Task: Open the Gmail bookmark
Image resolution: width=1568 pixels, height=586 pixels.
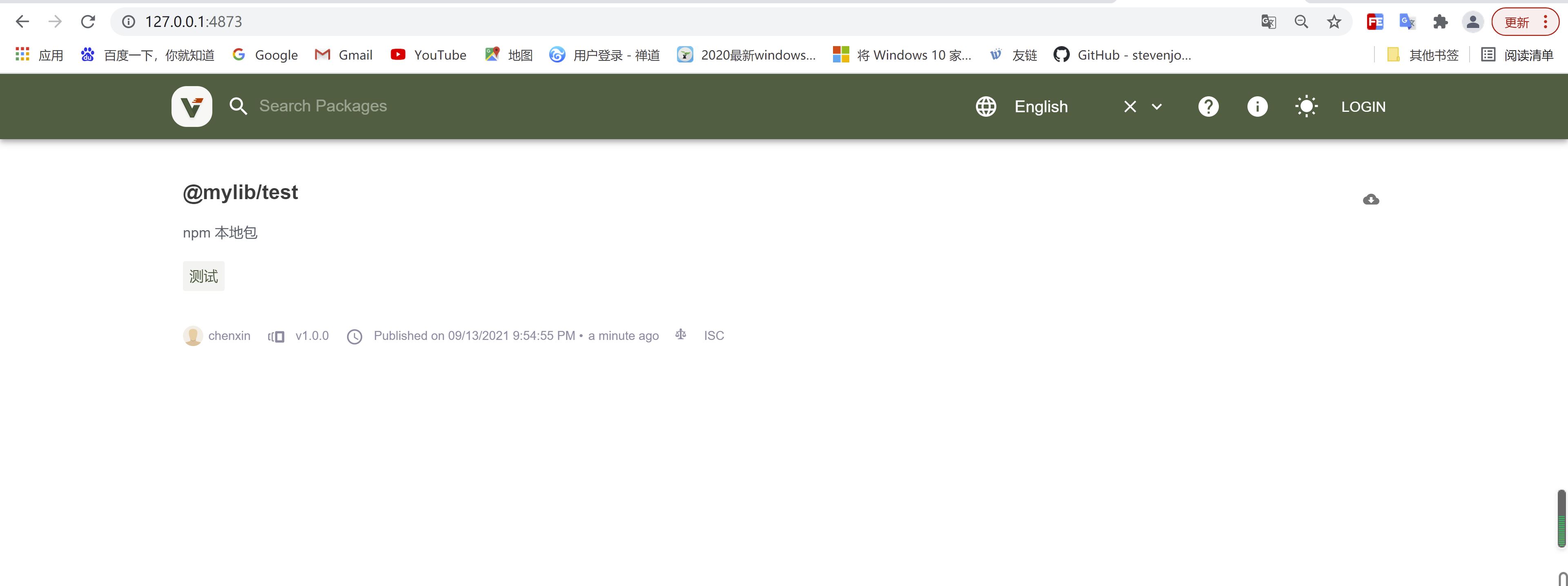Action: tap(344, 55)
